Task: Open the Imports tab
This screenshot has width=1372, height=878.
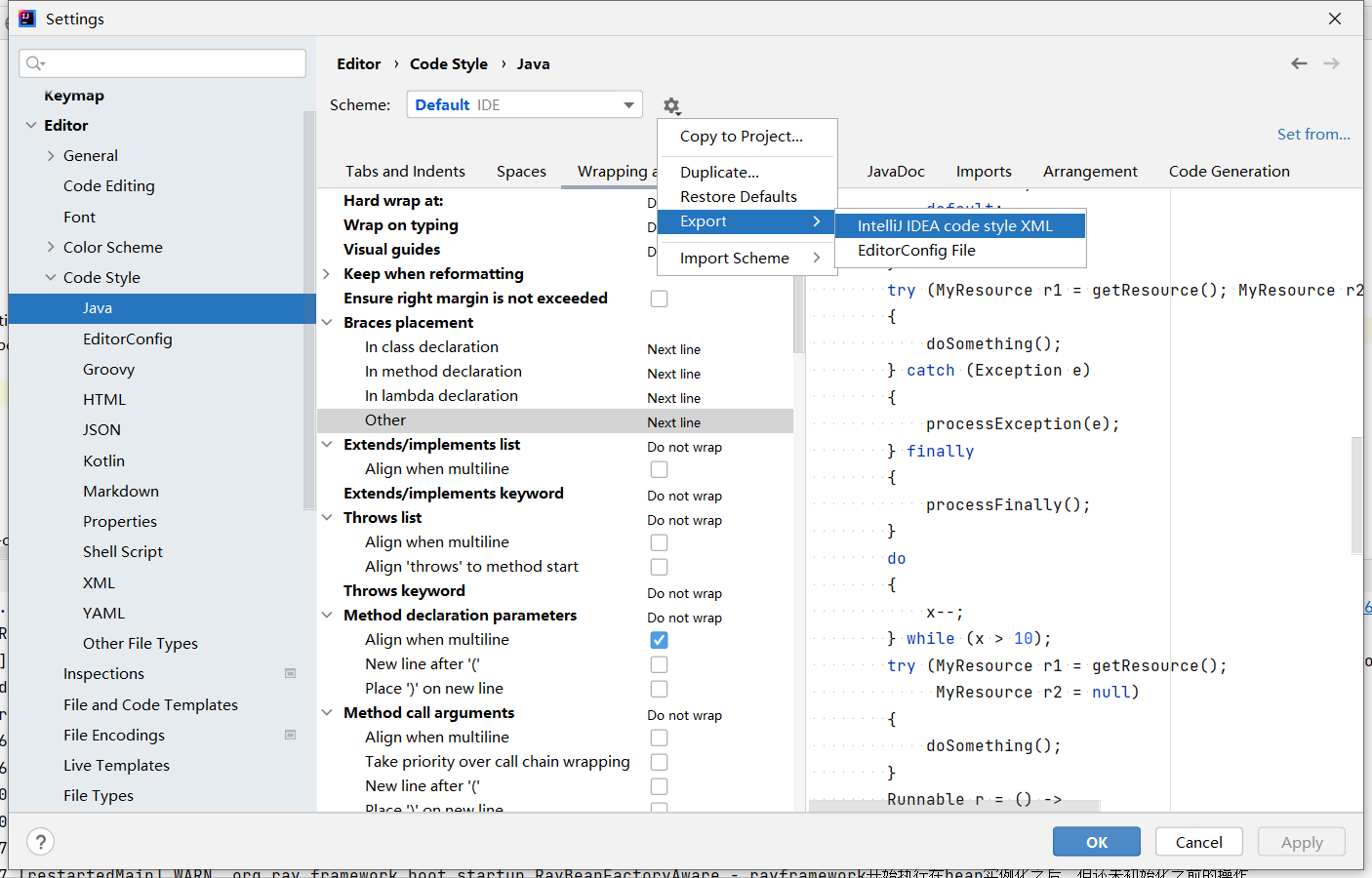Action: [x=984, y=171]
